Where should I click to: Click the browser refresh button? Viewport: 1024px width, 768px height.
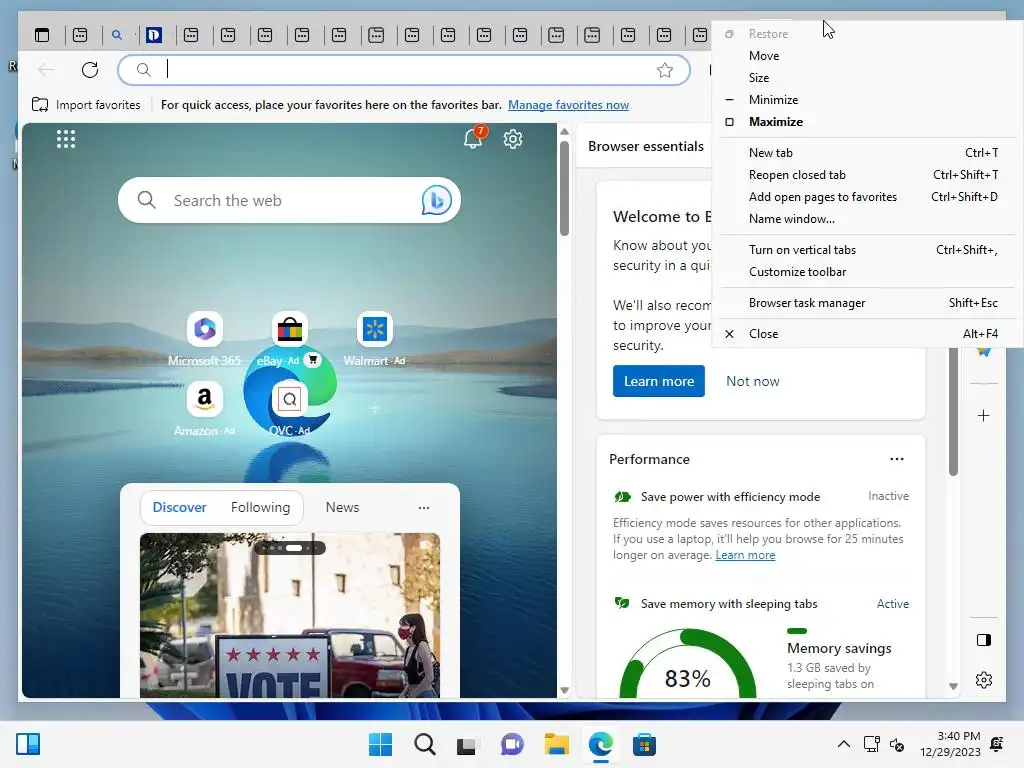pos(90,69)
